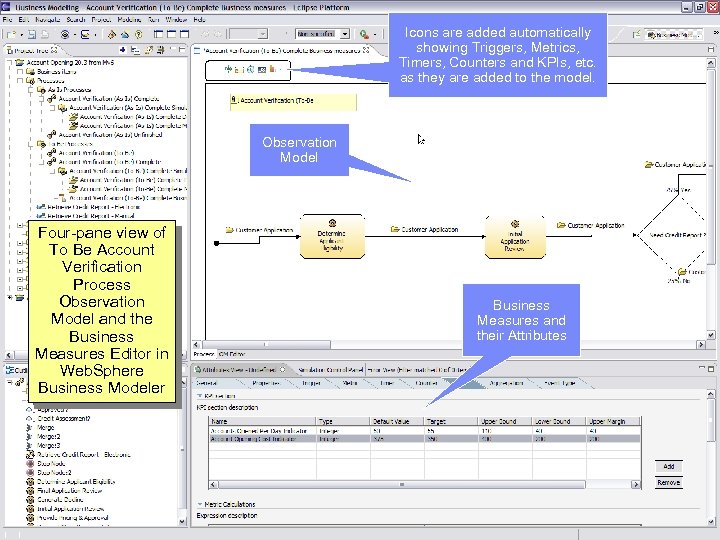Screen dimensions: 720x540
Task: Collapse the Metric Calculations section
Action: tap(200, 504)
